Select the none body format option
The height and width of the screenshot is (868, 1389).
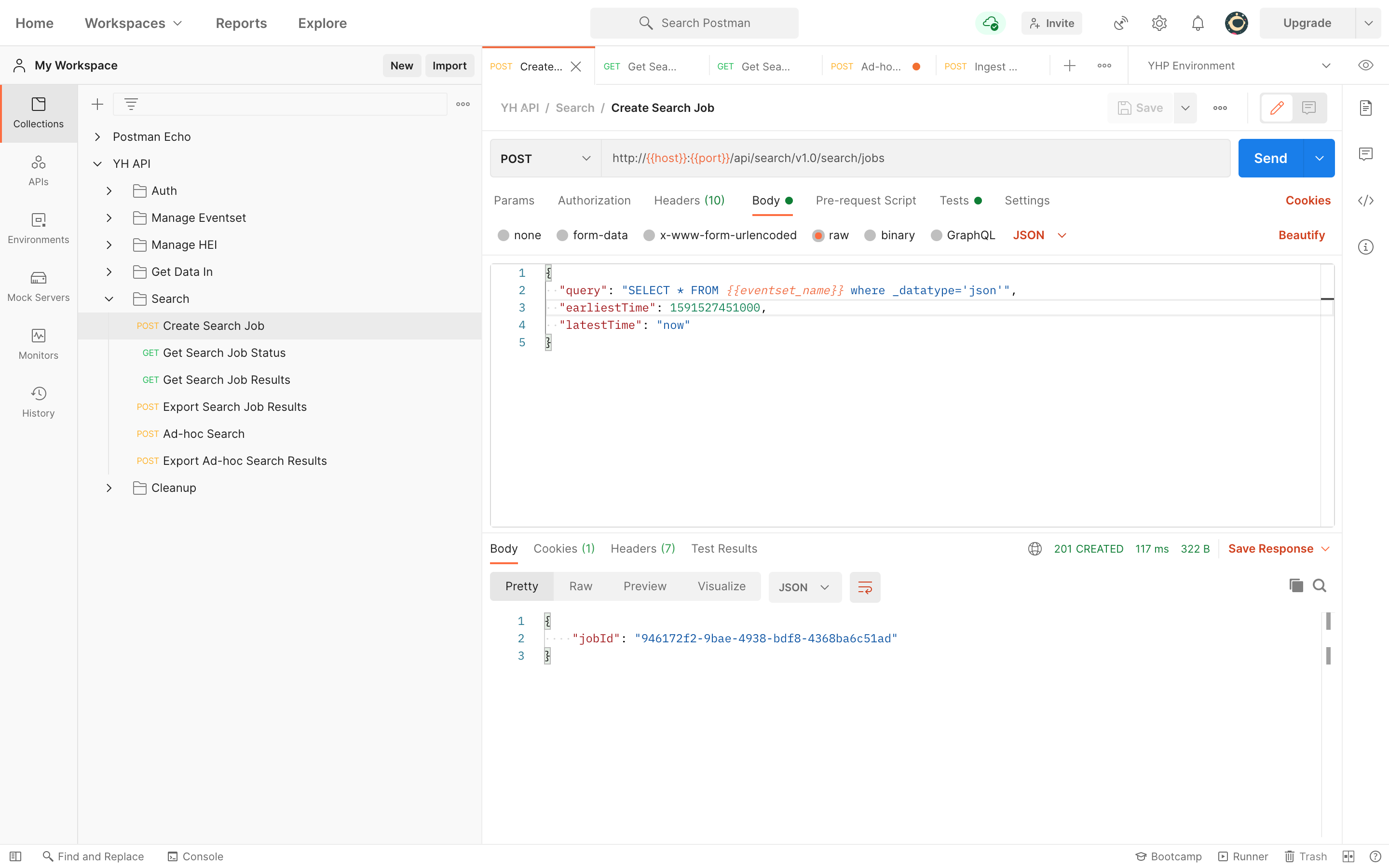[519, 235]
